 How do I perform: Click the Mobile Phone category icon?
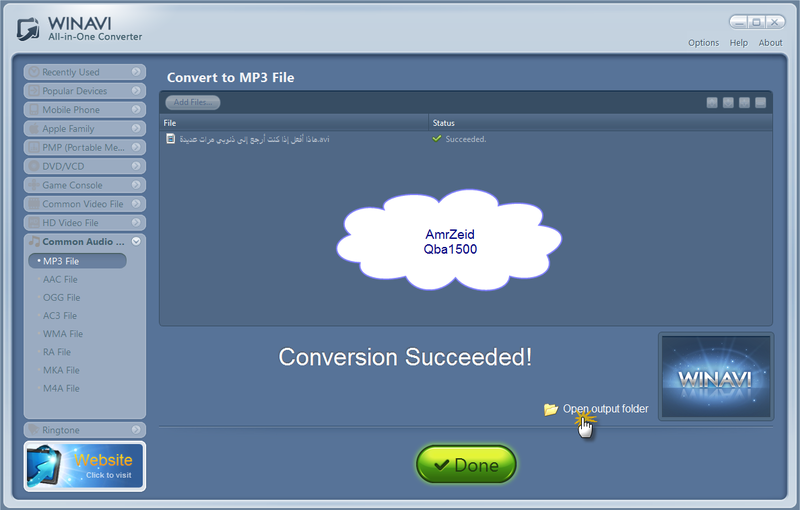(34, 110)
